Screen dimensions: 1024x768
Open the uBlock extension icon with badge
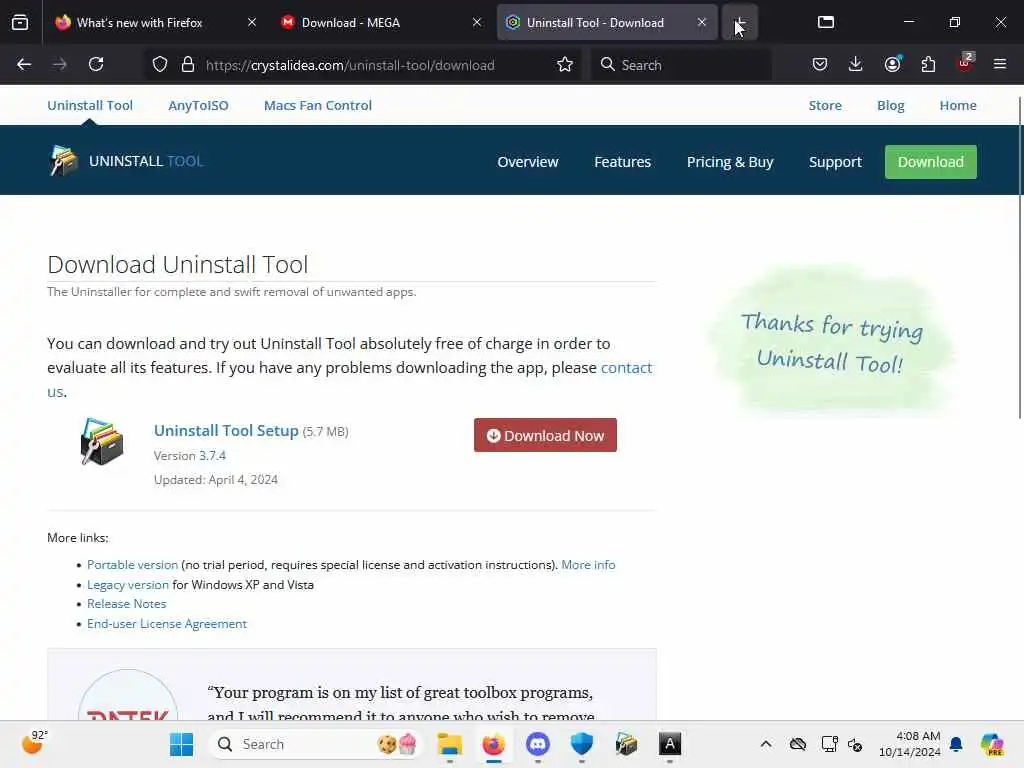pos(965,63)
